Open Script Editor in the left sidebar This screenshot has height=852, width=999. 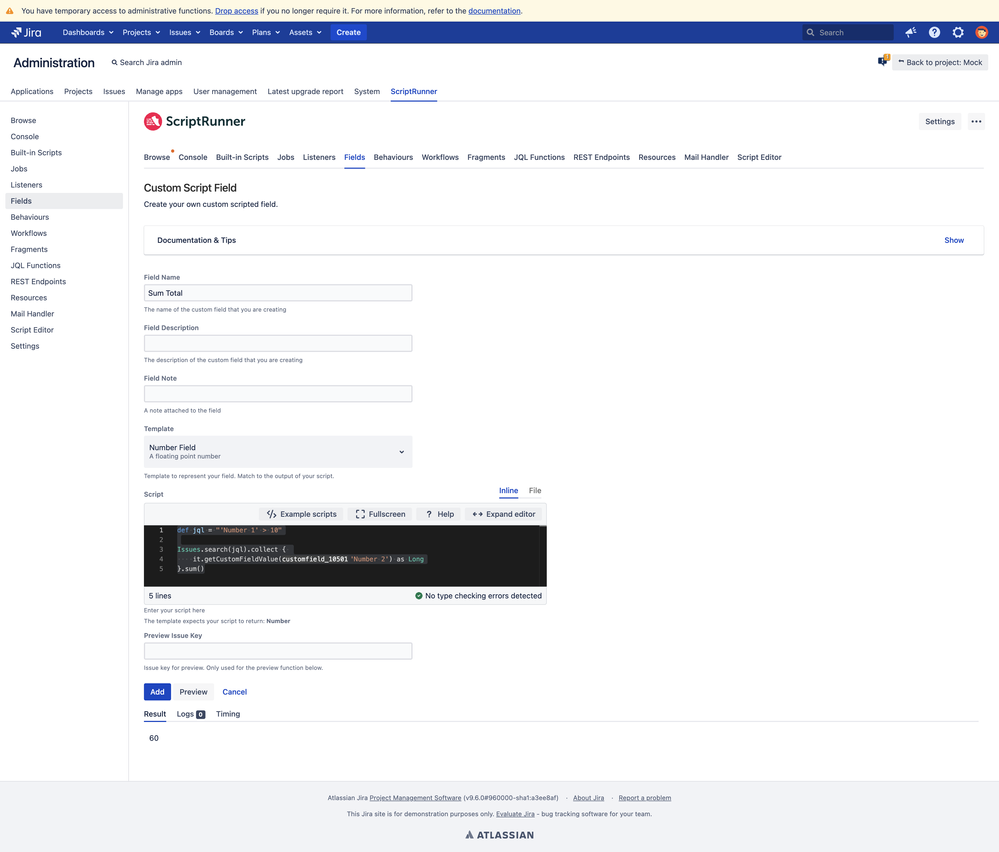tap(32, 330)
